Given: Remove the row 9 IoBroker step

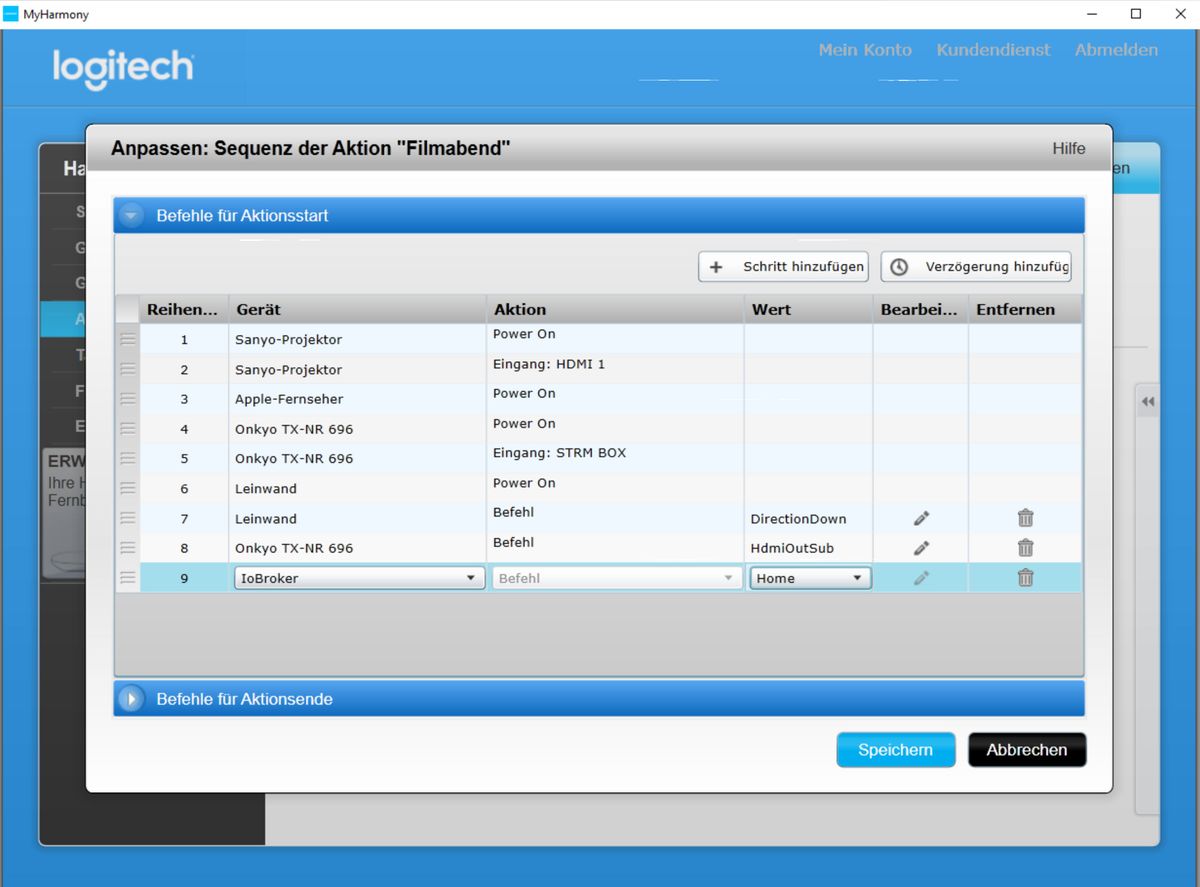Looking at the screenshot, I should pos(1025,578).
